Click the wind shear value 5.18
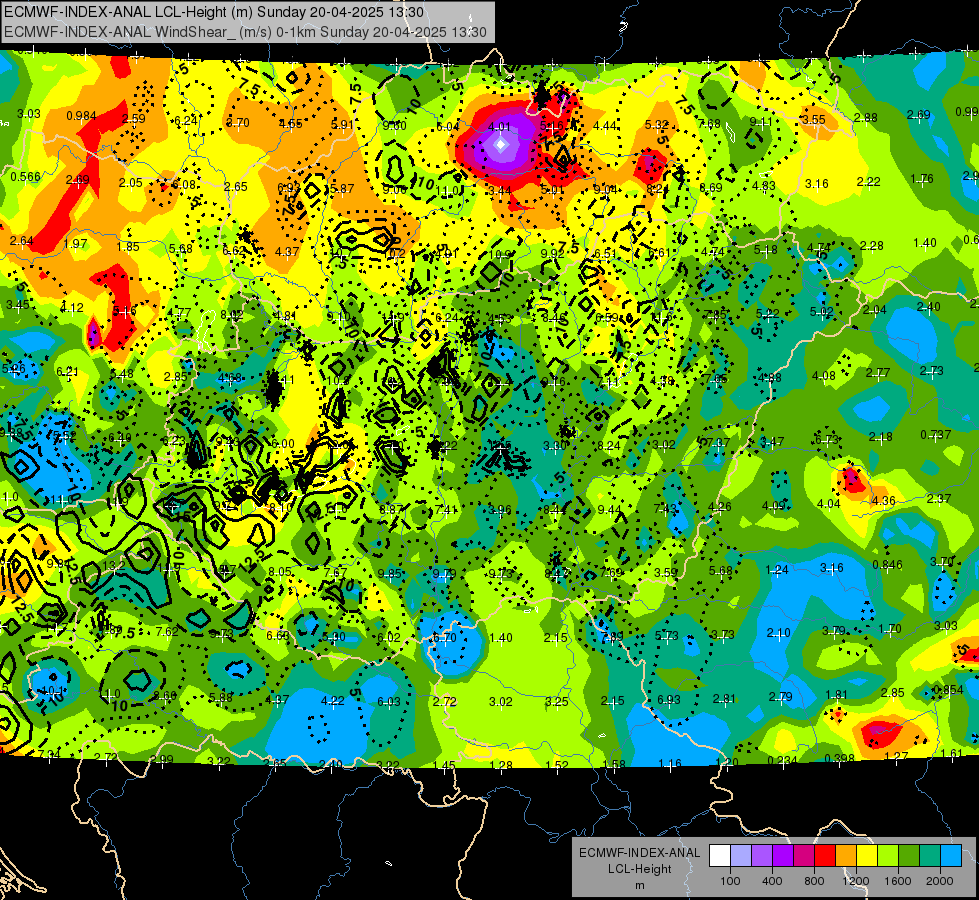Screen dimensions: 979x900 click(x=765, y=250)
